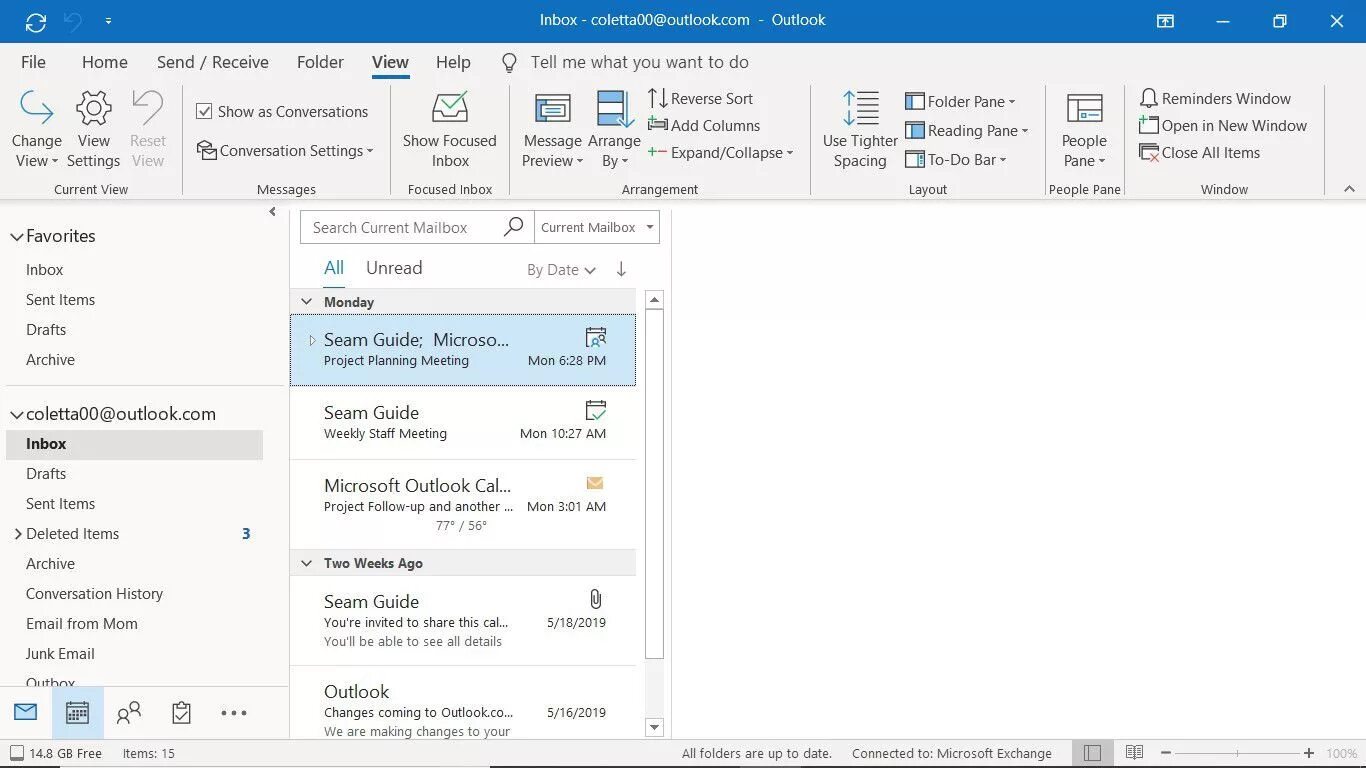Toggle Use Tighter Spacing

click(x=860, y=130)
